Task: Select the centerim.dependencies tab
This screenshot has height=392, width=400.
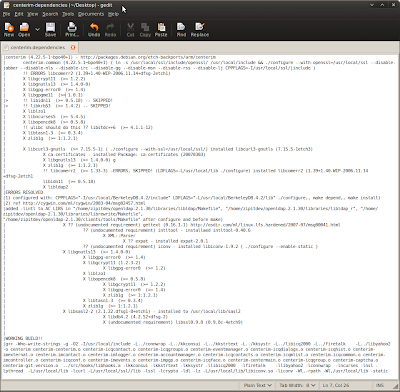Action: click(x=38, y=47)
